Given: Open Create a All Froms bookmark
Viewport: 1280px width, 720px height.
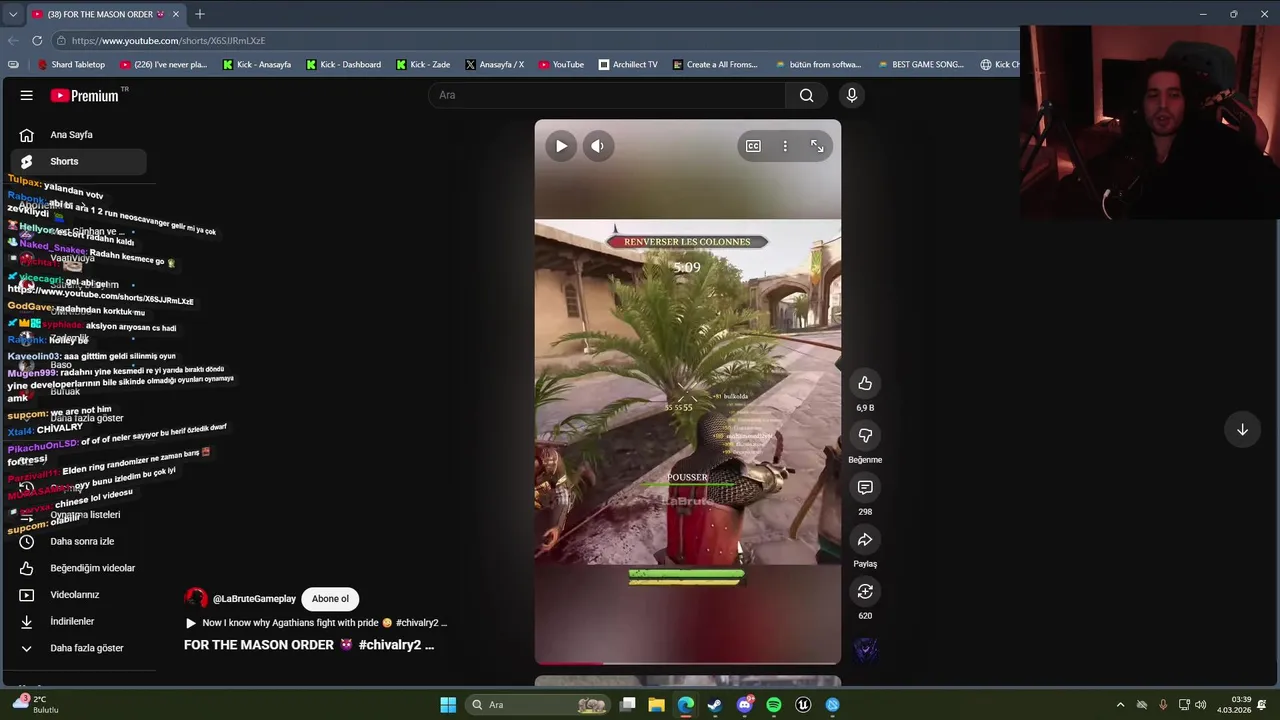Looking at the screenshot, I should point(715,64).
